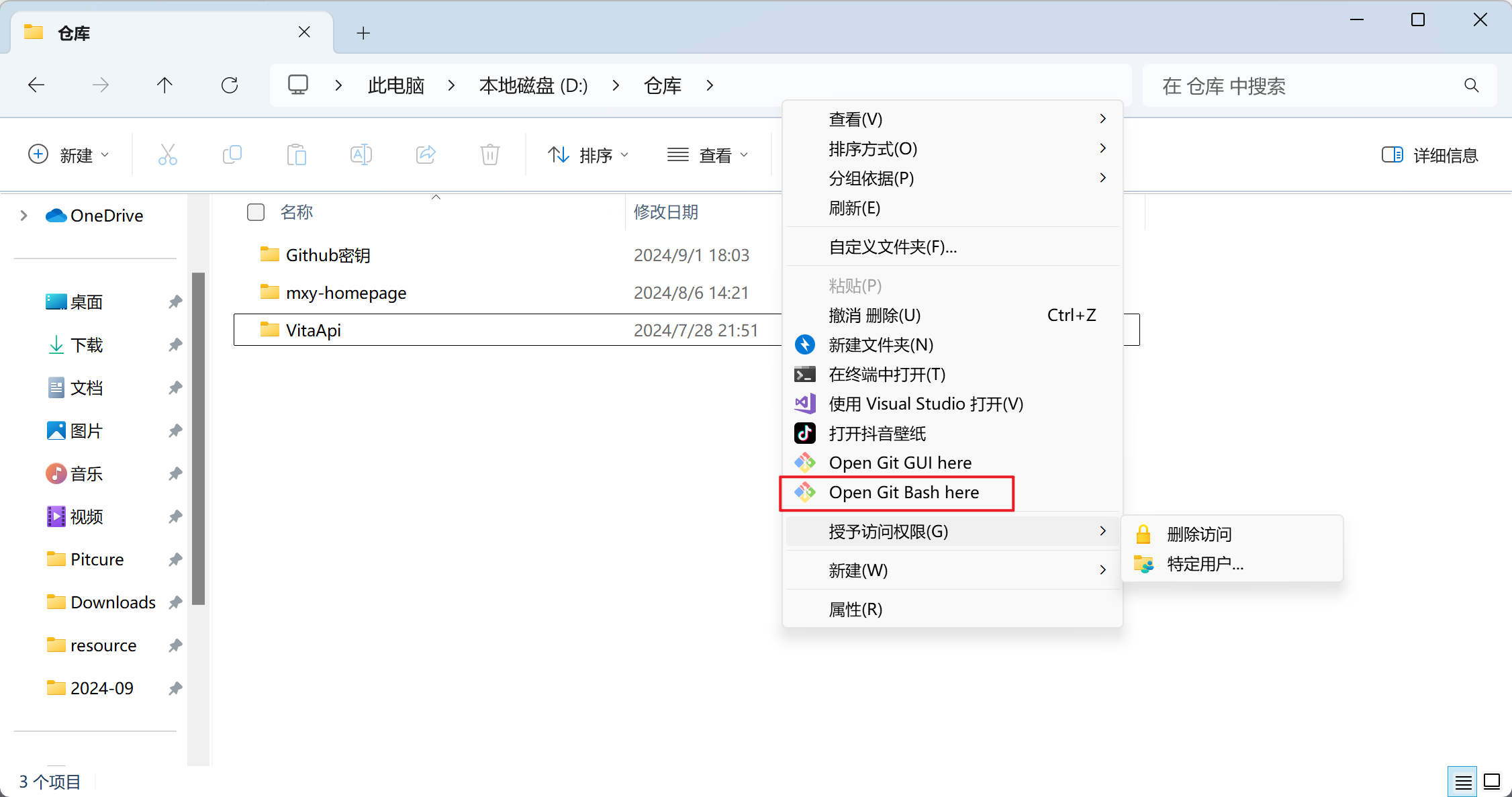This screenshot has height=797, width=1512.
Task: Close the 仓库 tab
Action: tap(304, 32)
